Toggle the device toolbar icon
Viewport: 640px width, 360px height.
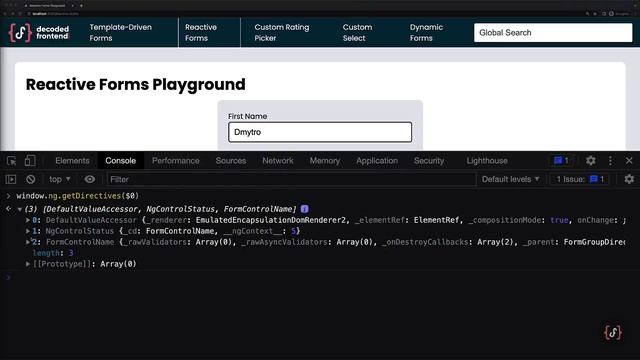(30, 161)
